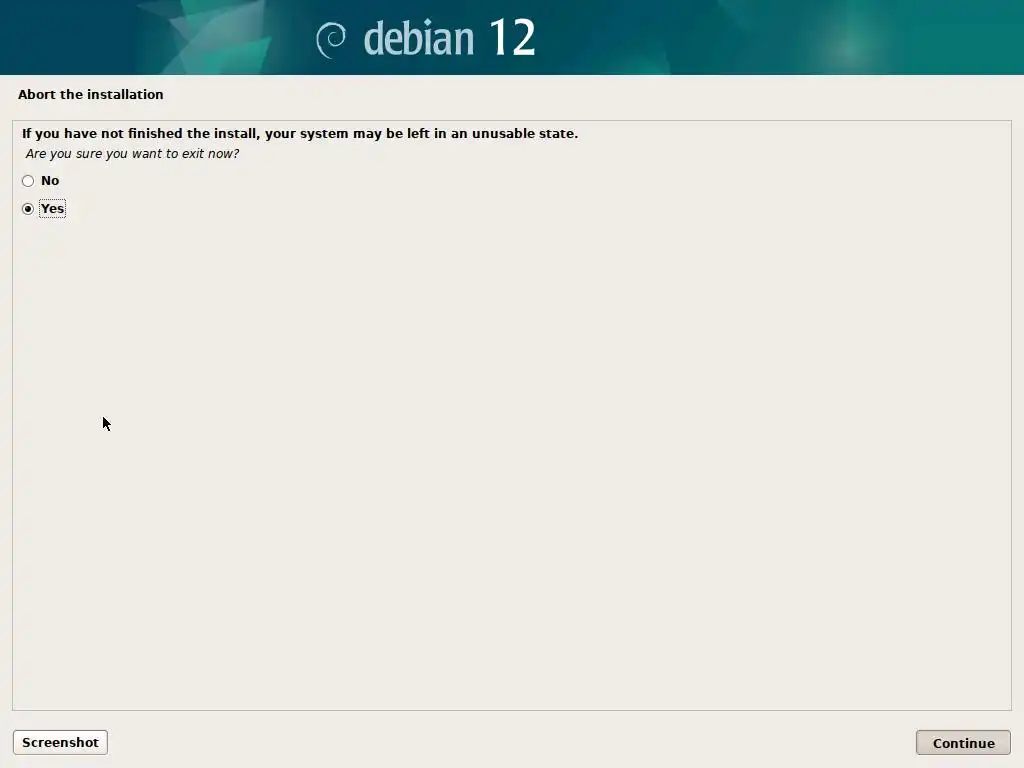Click the empty center of the dialog panel
Image resolution: width=1024 pixels, height=768 pixels.
511,457
